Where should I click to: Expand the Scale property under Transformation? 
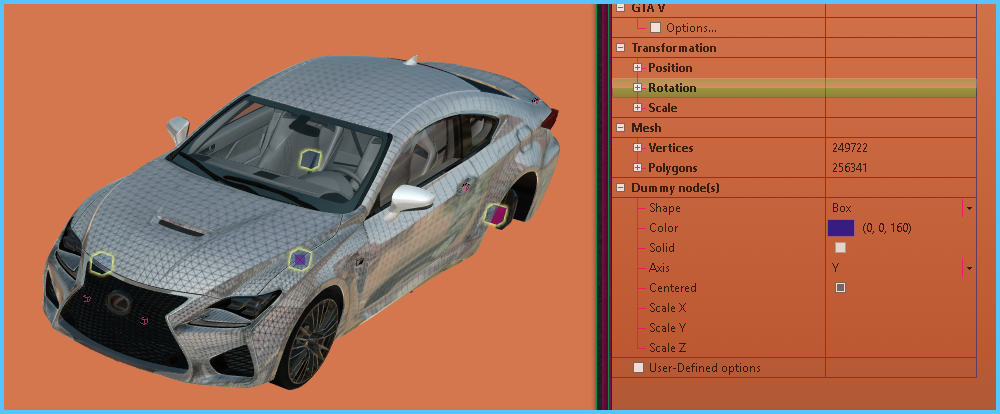[637, 108]
